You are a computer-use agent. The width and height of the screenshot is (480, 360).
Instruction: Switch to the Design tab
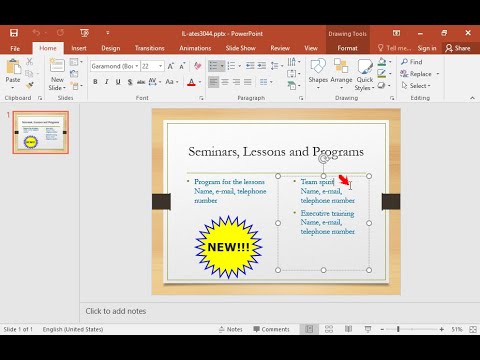click(x=111, y=48)
